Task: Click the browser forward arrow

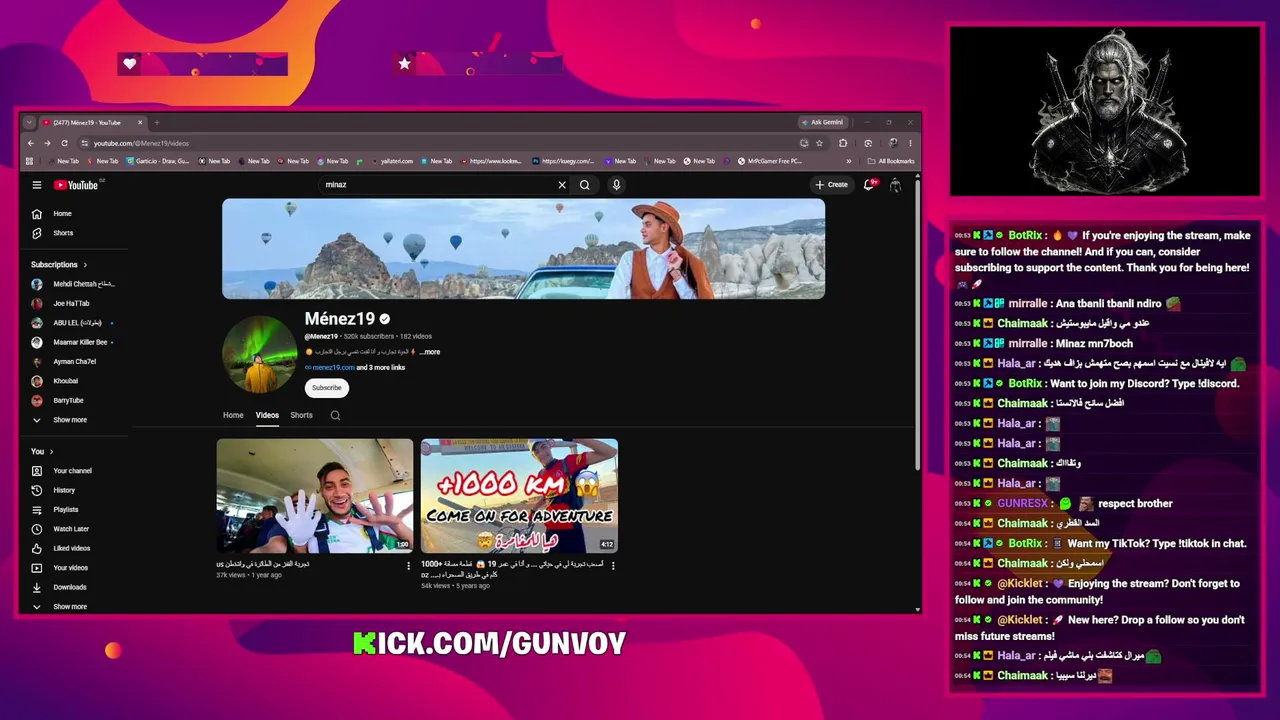Action: point(47,143)
